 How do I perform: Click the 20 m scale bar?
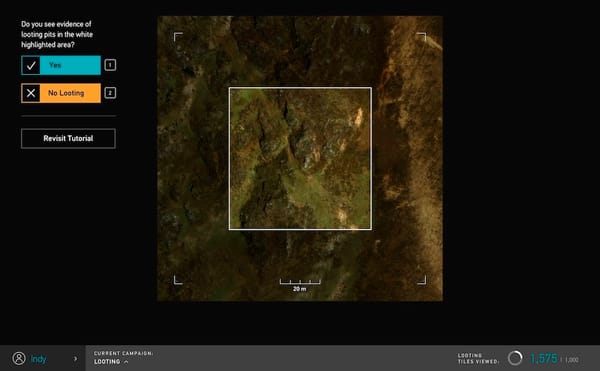pos(300,285)
